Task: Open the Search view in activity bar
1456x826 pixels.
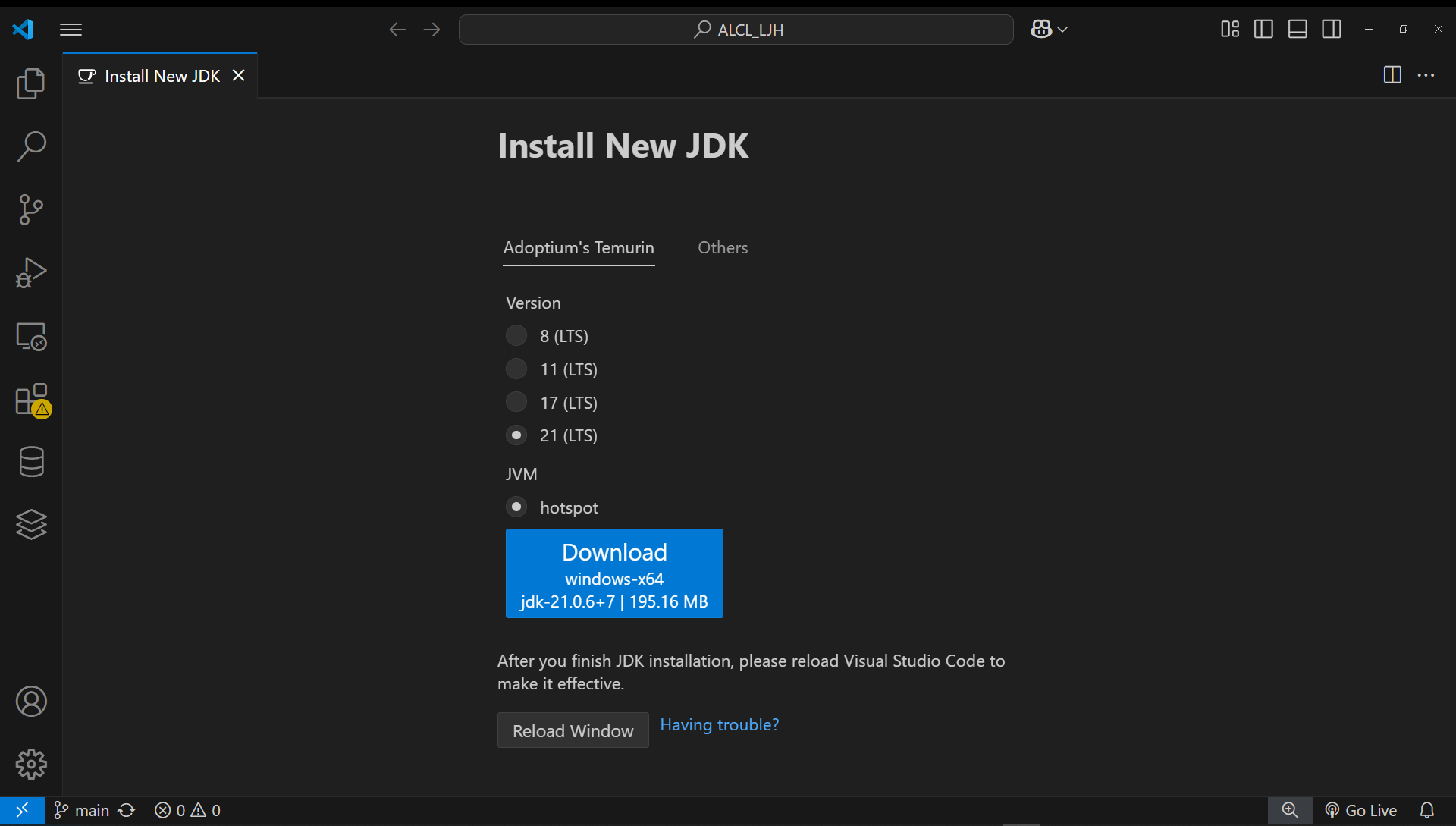Action: (x=31, y=146)
